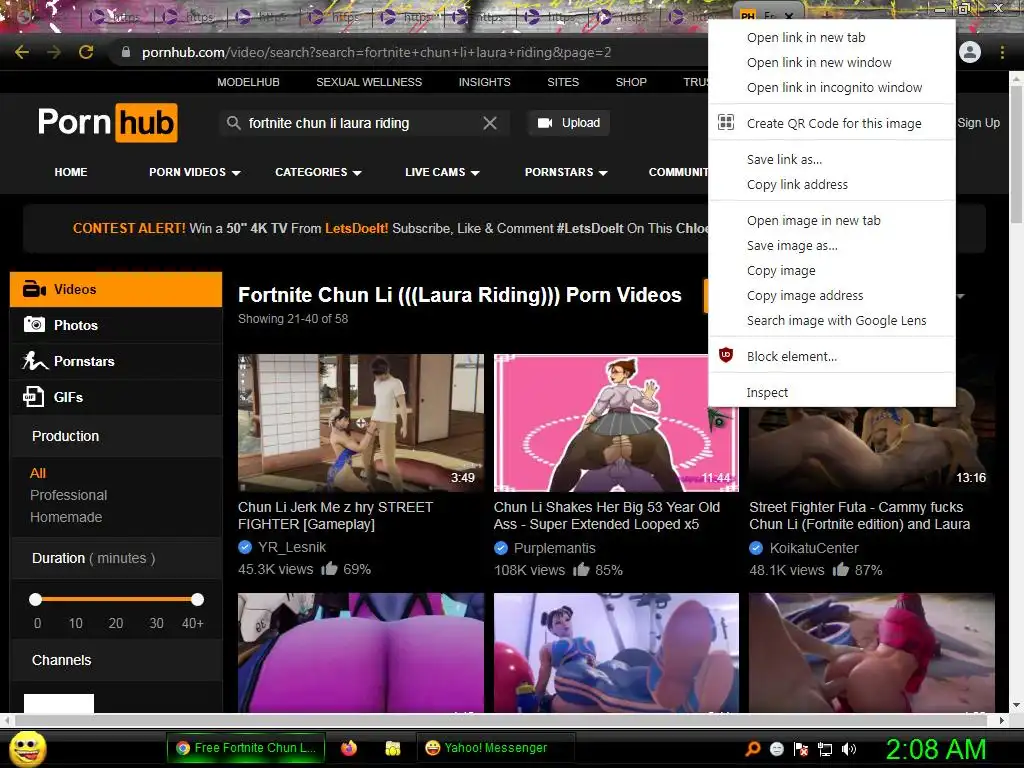
Task: Click the verified badge next to YR_Lesnik
Action: click(245, 547)
